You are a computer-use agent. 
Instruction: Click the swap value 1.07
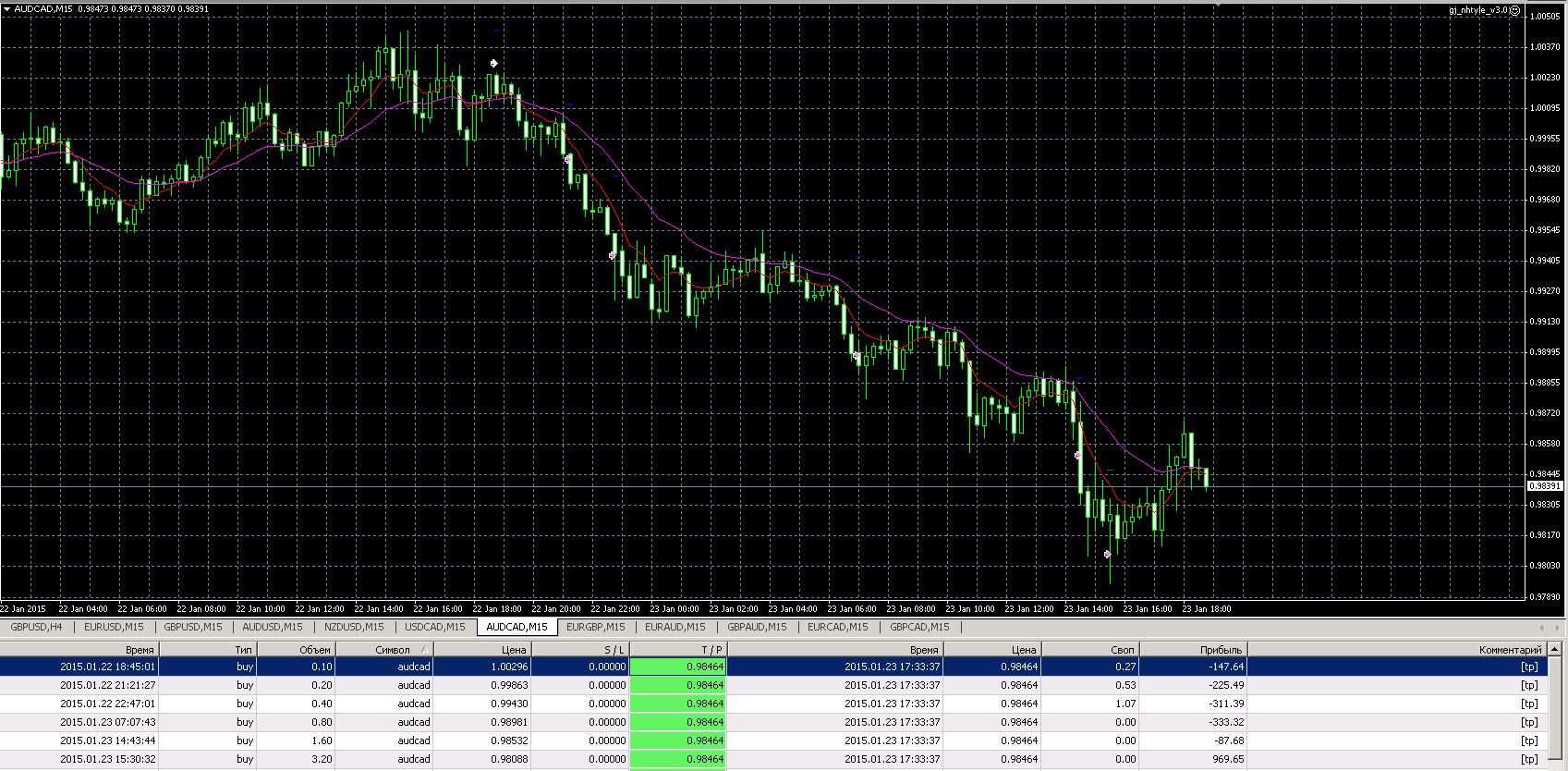1125,704
